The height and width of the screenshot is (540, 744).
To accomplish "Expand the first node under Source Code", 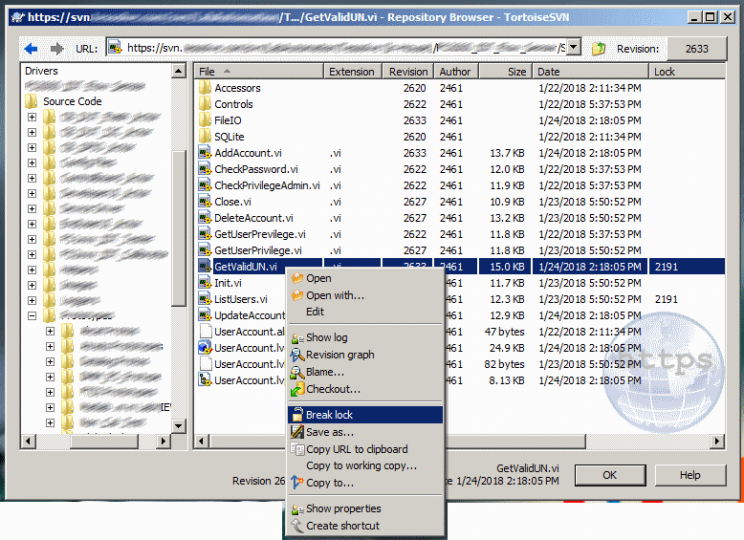I will coord(32,117).
